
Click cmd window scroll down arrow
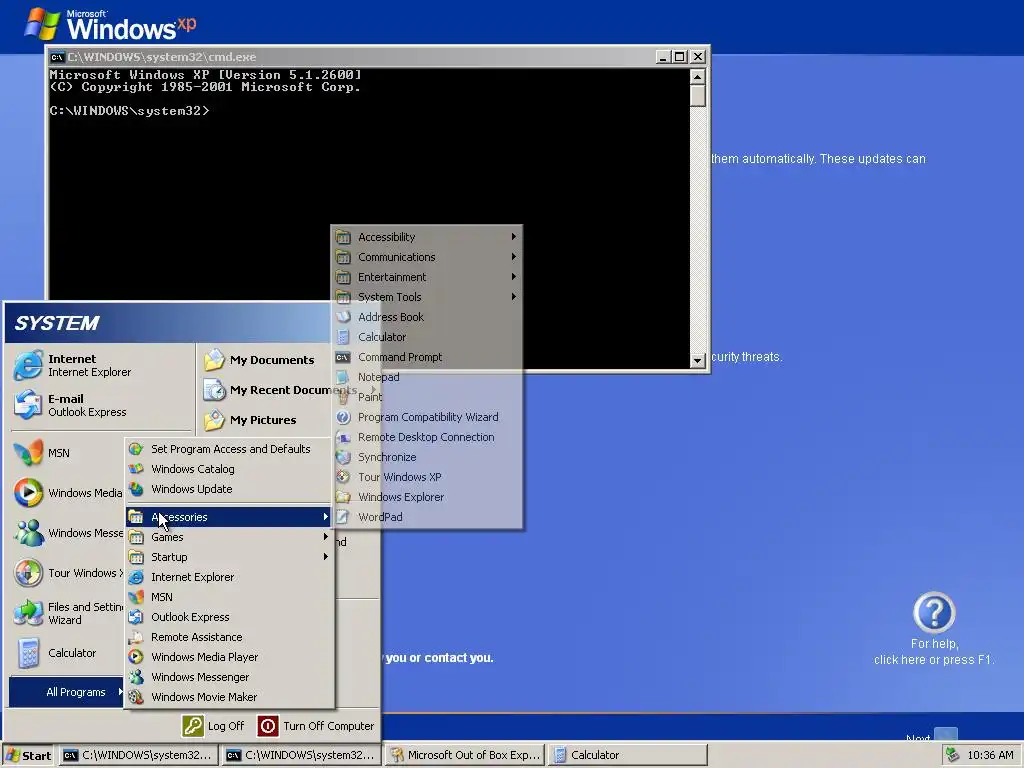coord(697,360)
